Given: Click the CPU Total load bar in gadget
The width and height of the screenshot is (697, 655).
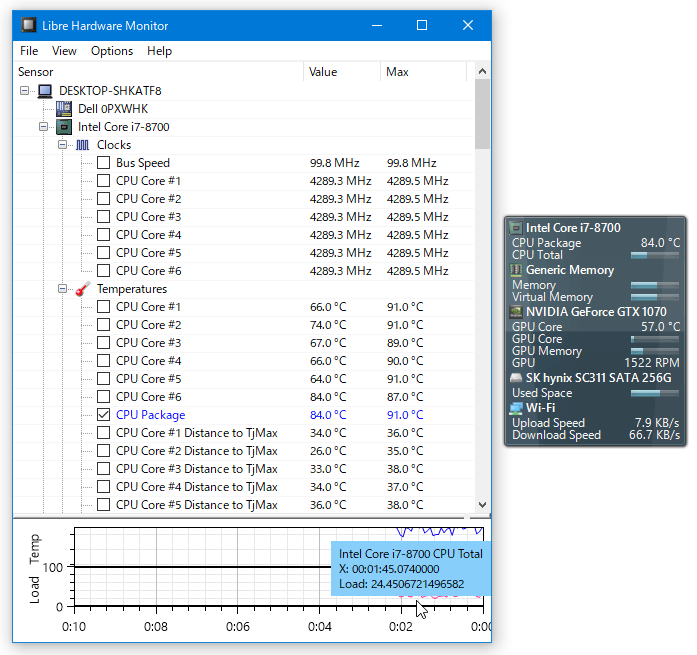Looking at the screenshot, I should click(655, 256).
